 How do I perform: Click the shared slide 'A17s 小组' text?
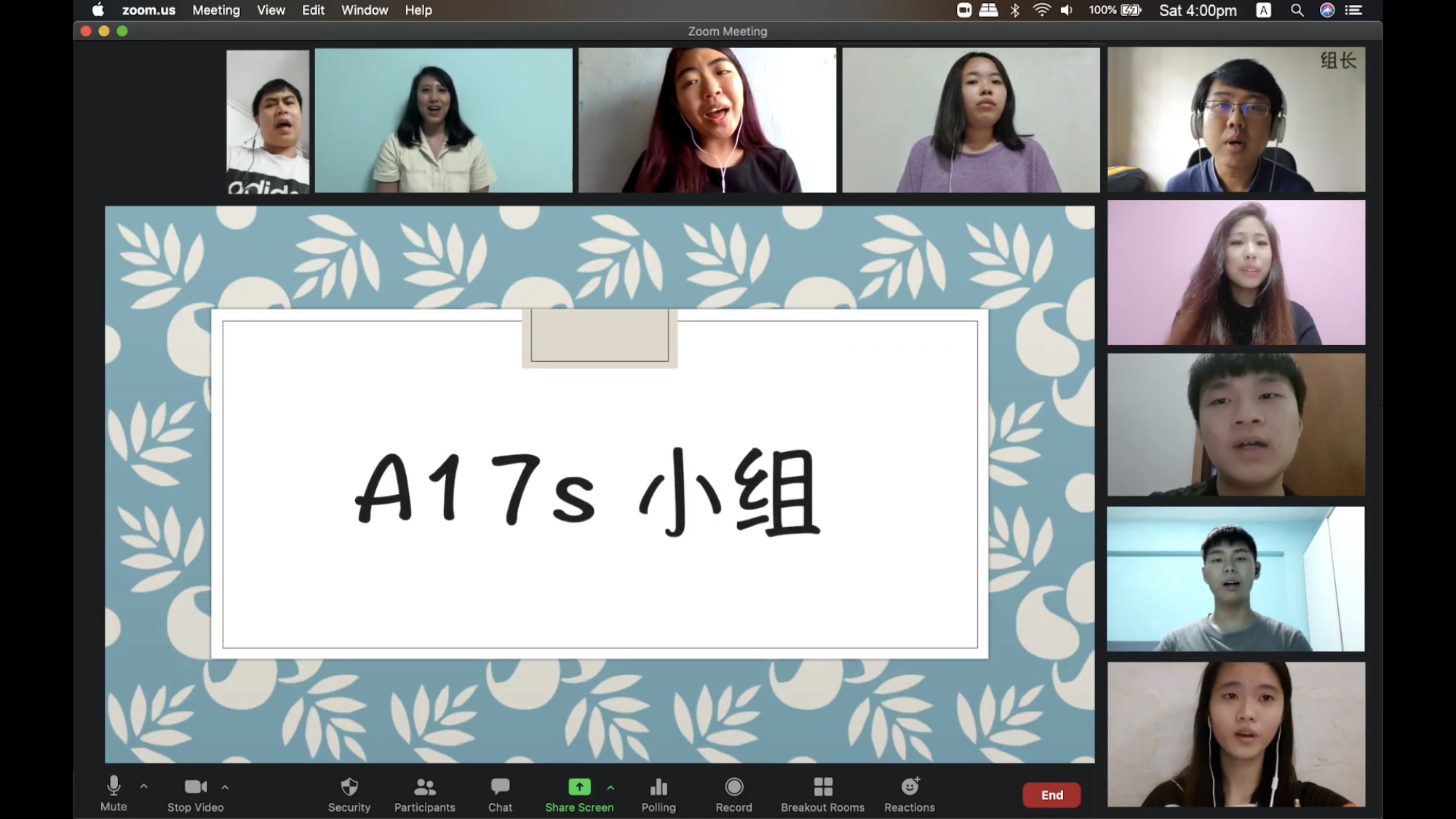tap(588, 494)
